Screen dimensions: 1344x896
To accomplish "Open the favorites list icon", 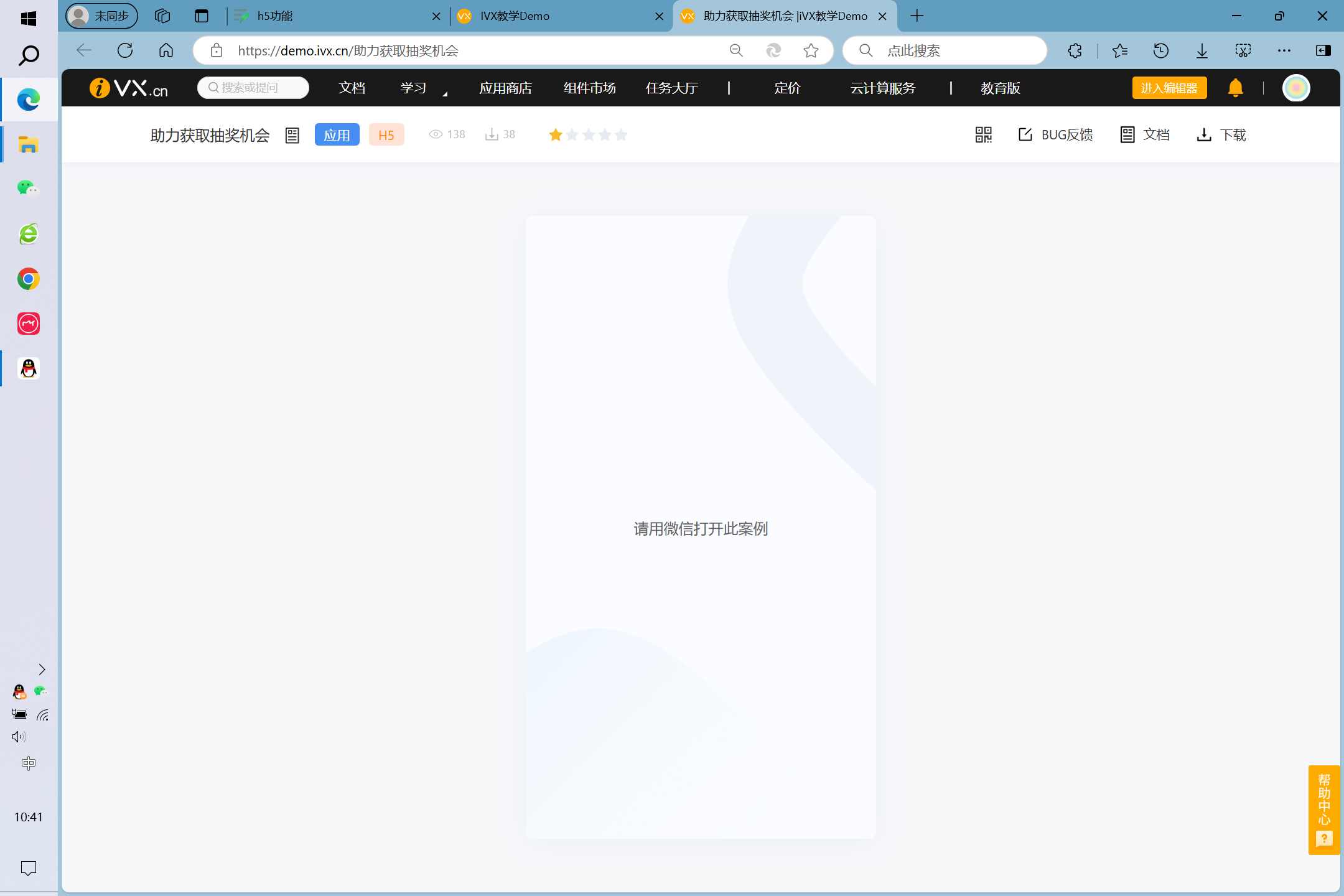I will pos(1120,50).
